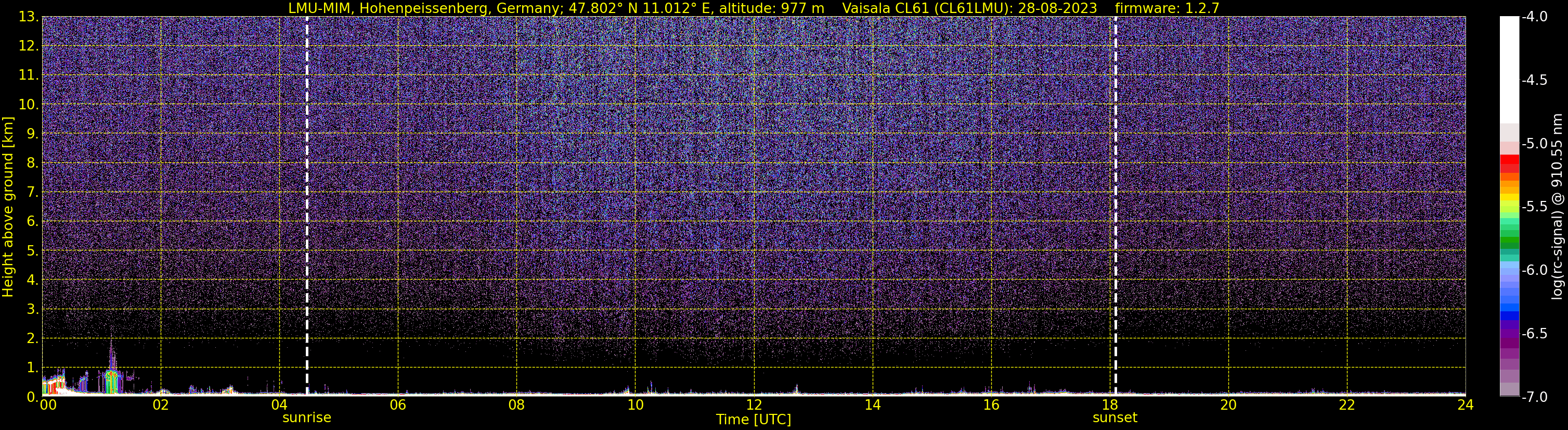Click the firmware: 1.2.7 text
Screen dimensions: 1568x430
coord(1167,8)
